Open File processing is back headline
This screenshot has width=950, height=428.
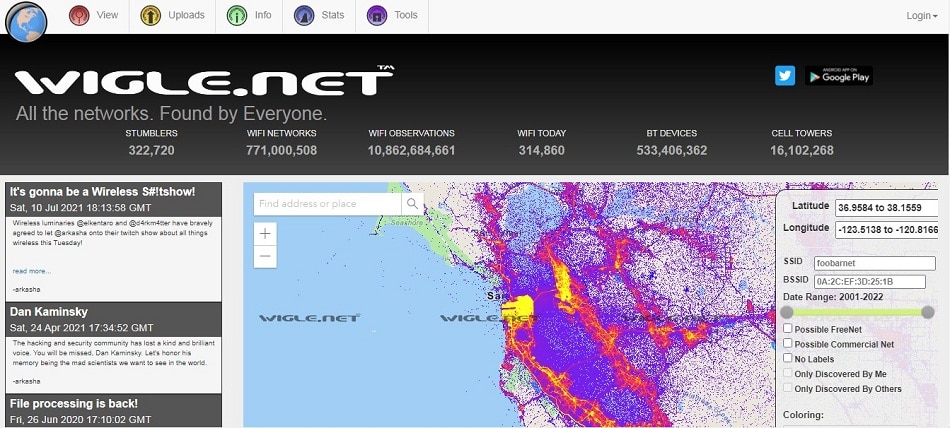[x=74, y=403]
